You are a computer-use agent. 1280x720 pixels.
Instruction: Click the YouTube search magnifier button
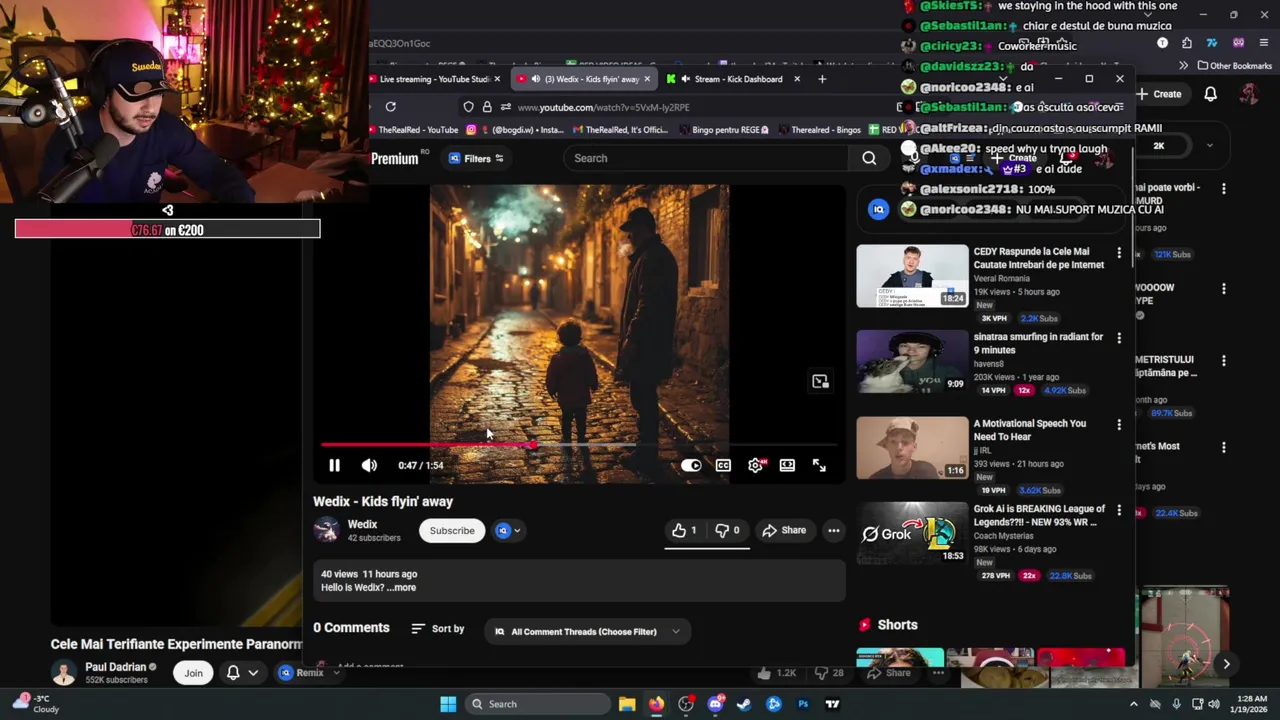(869, 158)
